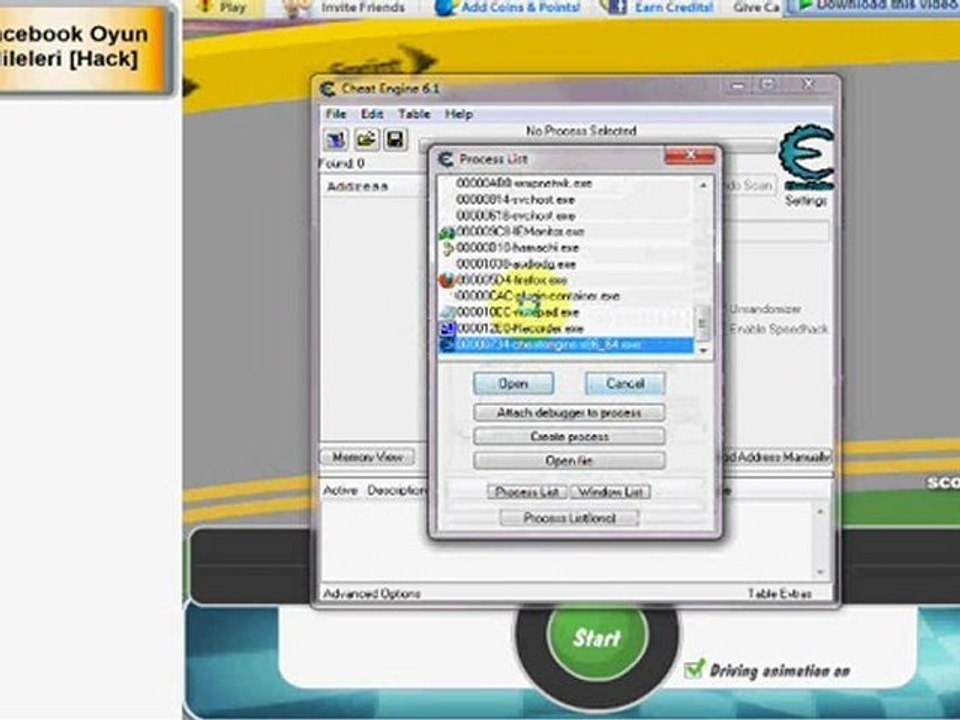Click Table Extras in status bar
Viewport: 960px width, 720px height.
click(x=779, y=594)
